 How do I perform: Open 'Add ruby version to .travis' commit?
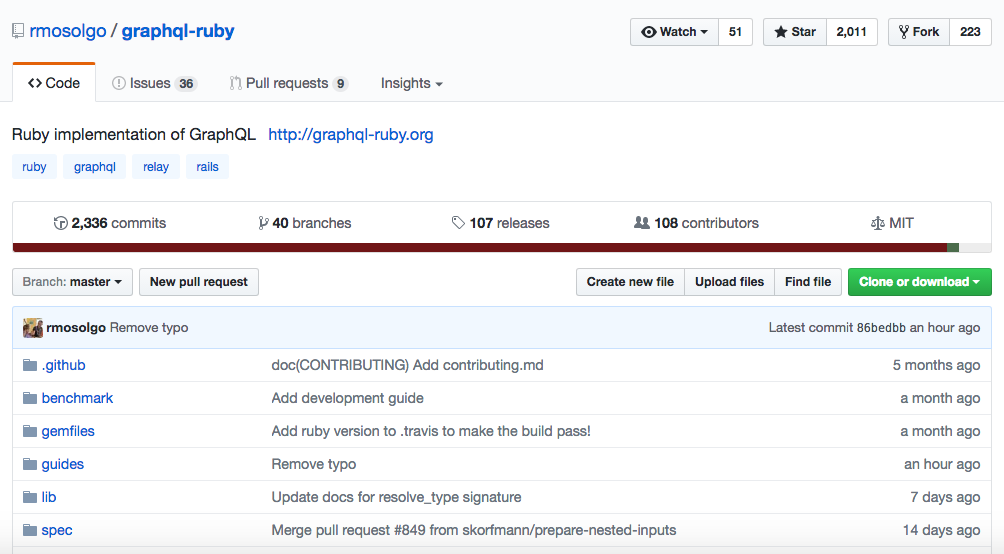431,431
